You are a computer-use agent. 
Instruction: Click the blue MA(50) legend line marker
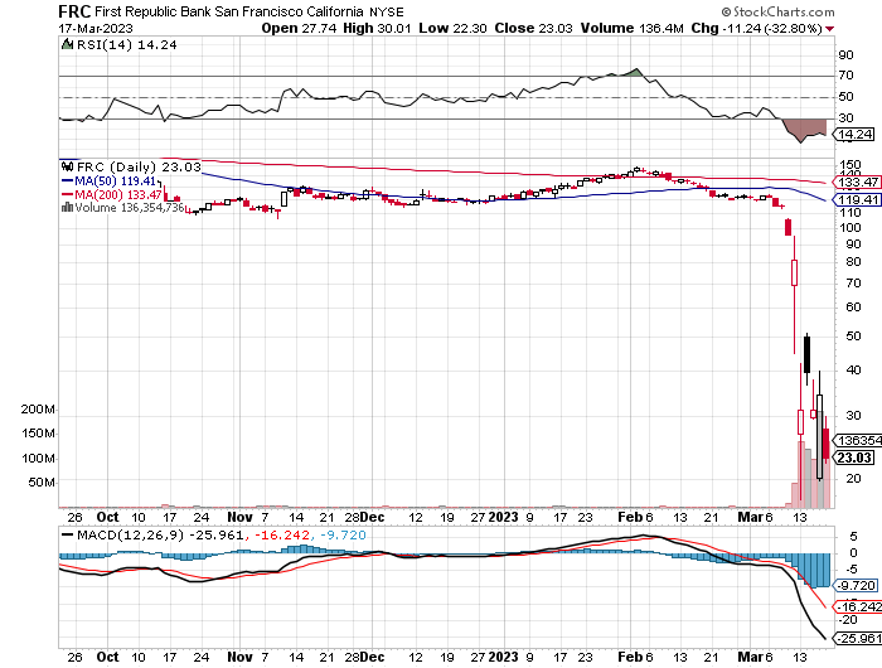(x=68, y=180)
